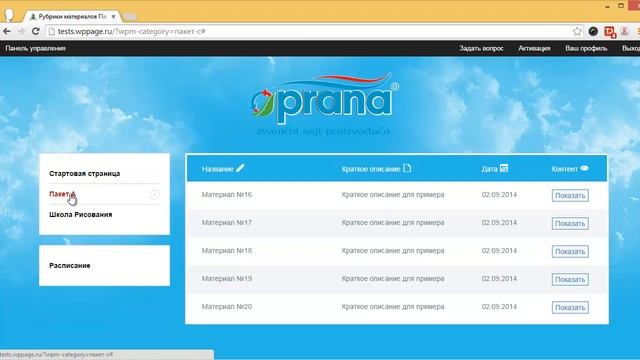640x360 pixels.
Task: Show content for Материал №17
Action: coord(570,223)
